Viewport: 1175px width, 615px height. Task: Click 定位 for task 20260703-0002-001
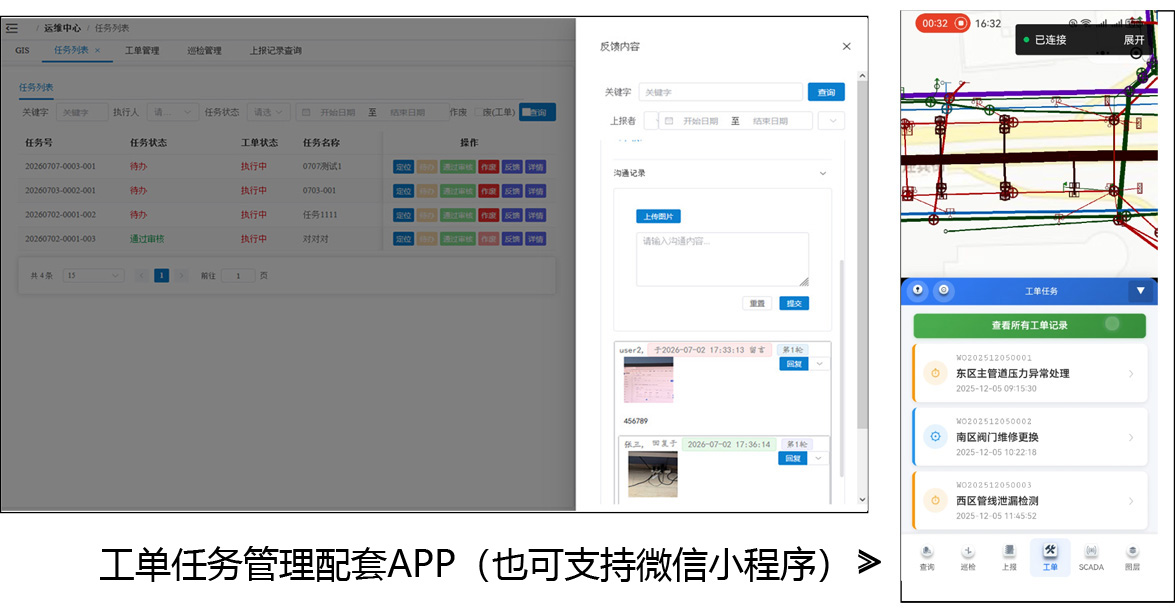tap(403, 191)
